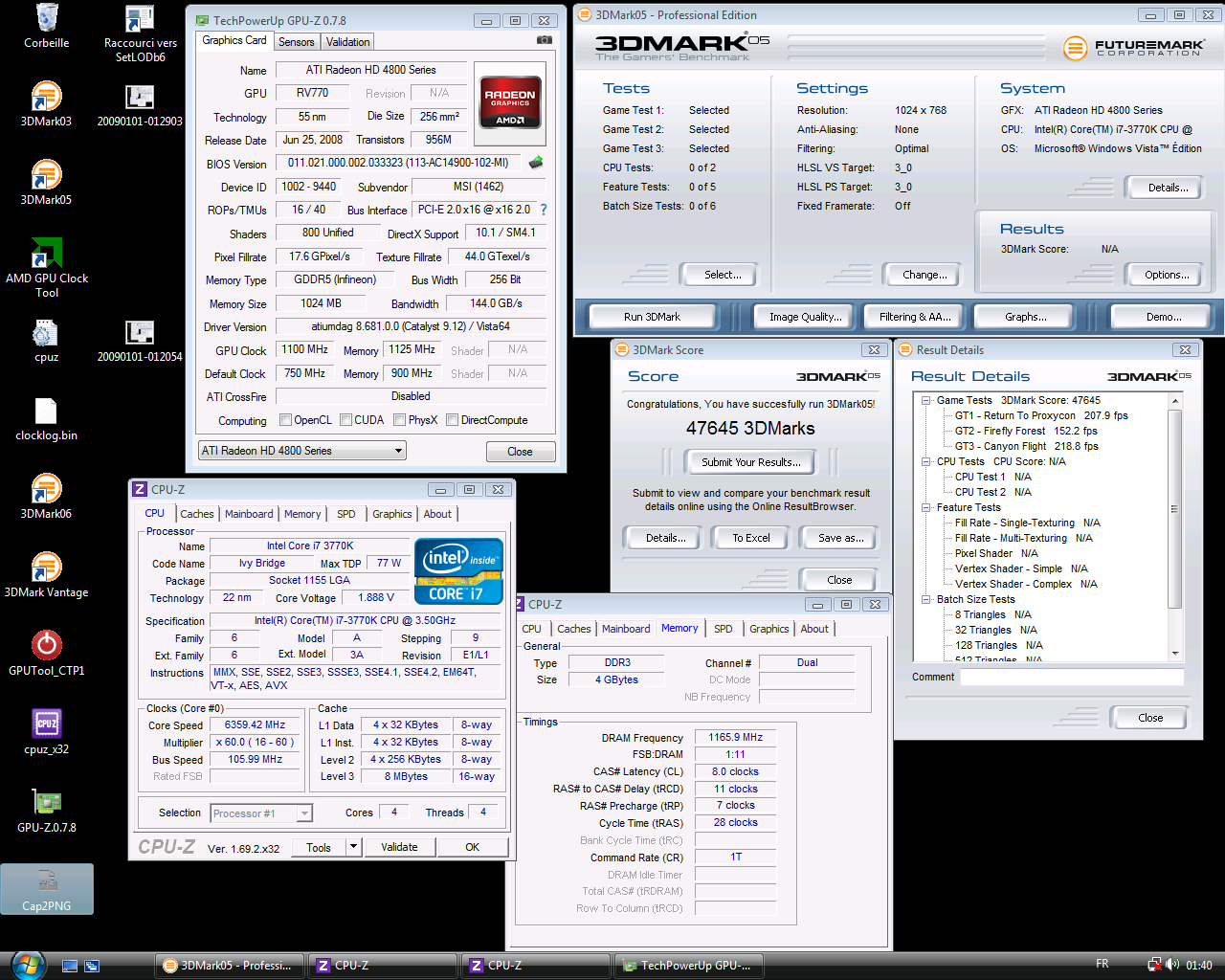Collapse the Batch Size Tests tree node

tap(926, 599)
